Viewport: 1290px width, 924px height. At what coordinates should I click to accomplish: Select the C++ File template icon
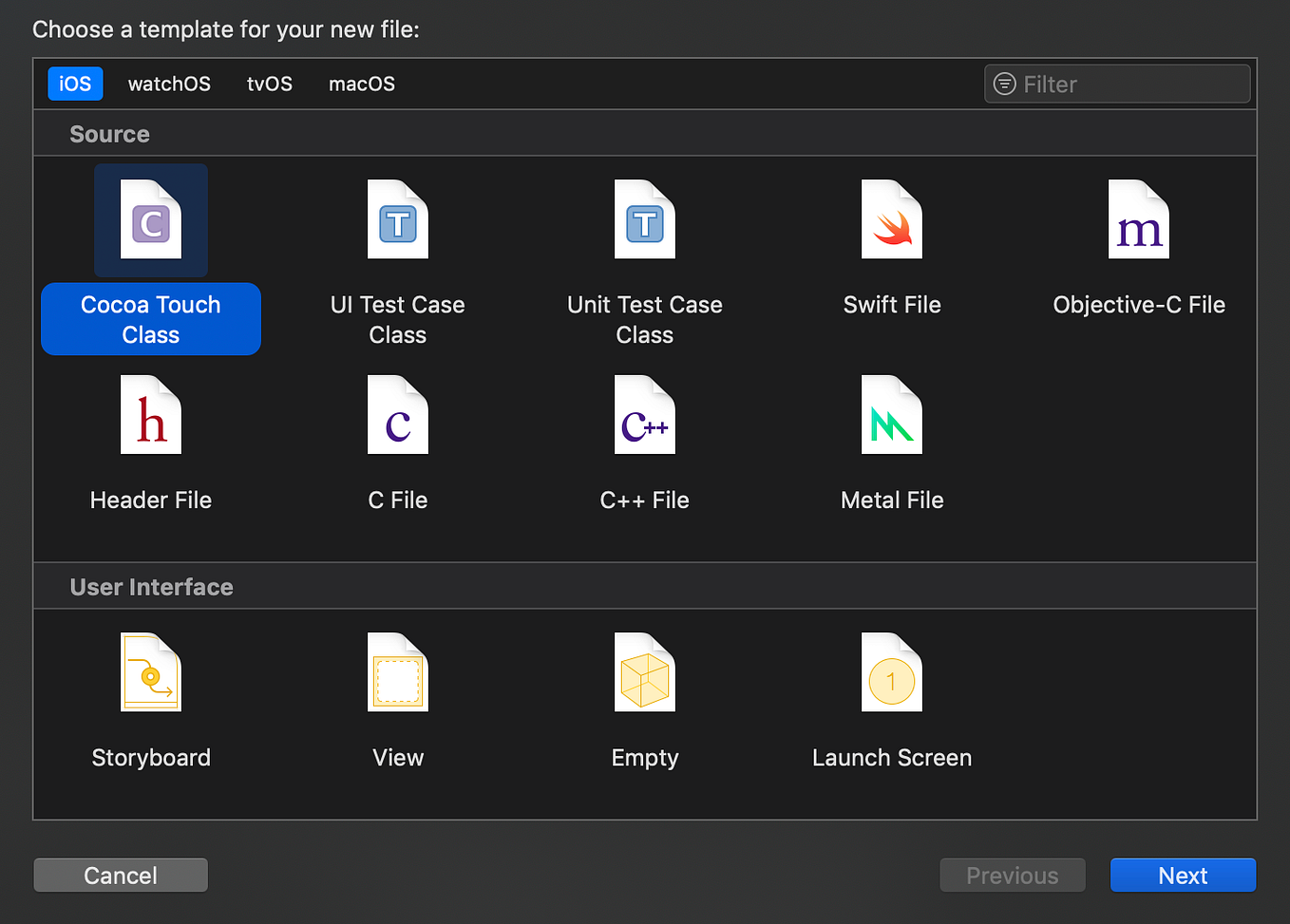[644, 415]
